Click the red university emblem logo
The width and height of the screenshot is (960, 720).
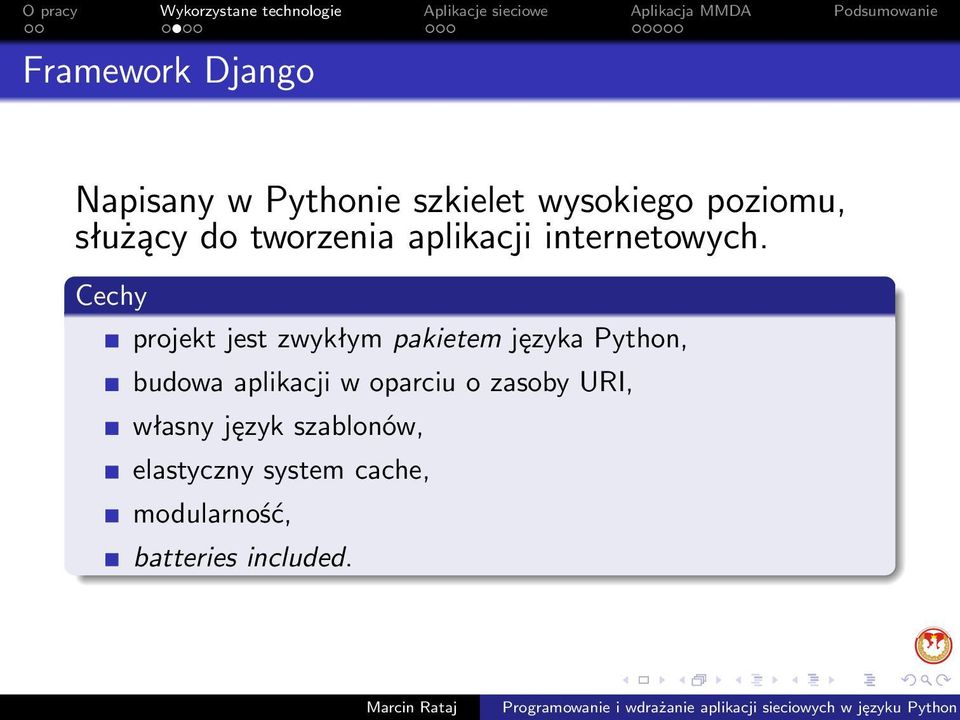tap(933, 645)
